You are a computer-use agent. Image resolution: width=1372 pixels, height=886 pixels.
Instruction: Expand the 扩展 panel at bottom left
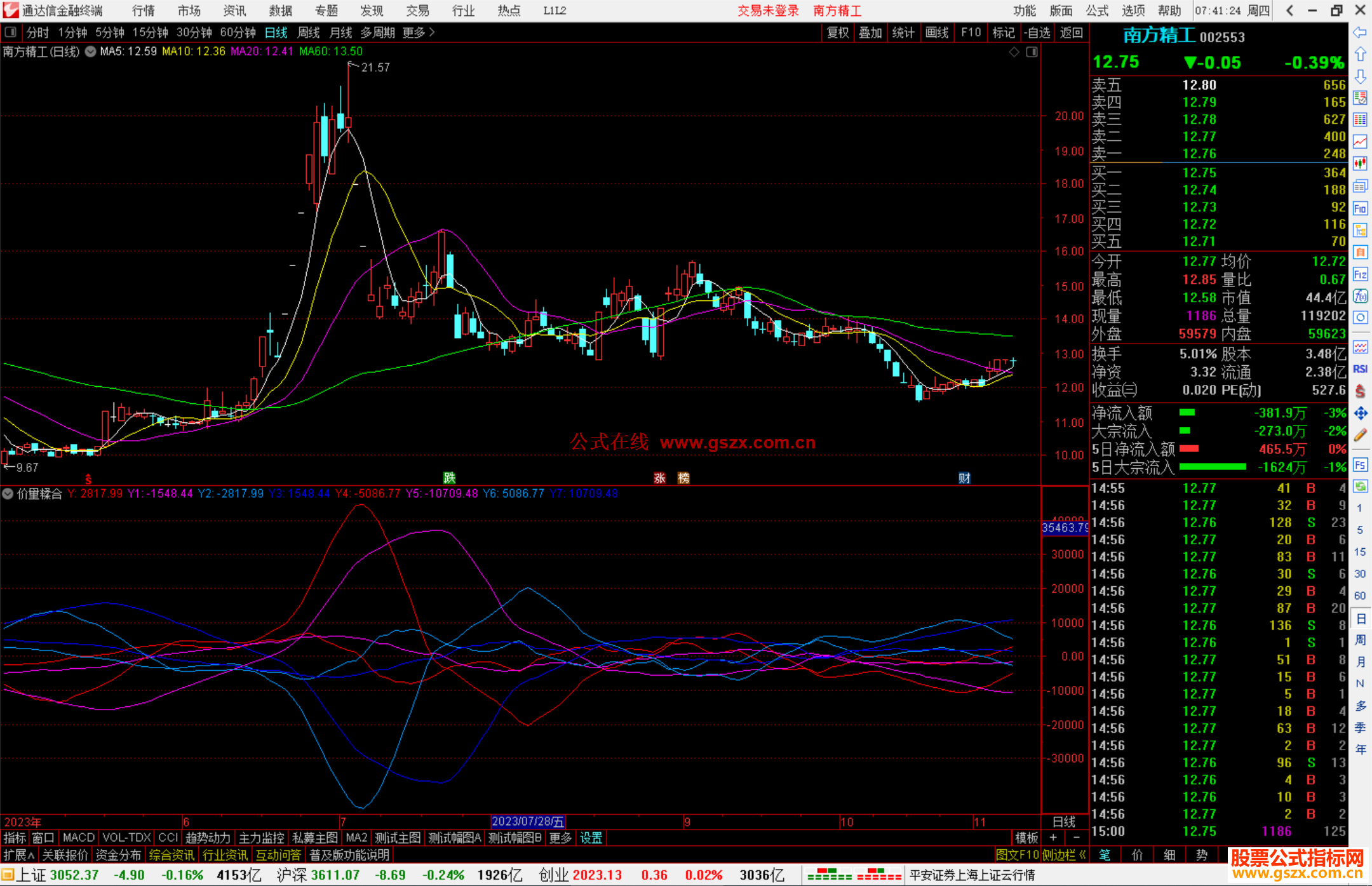[x=18, y=855]
